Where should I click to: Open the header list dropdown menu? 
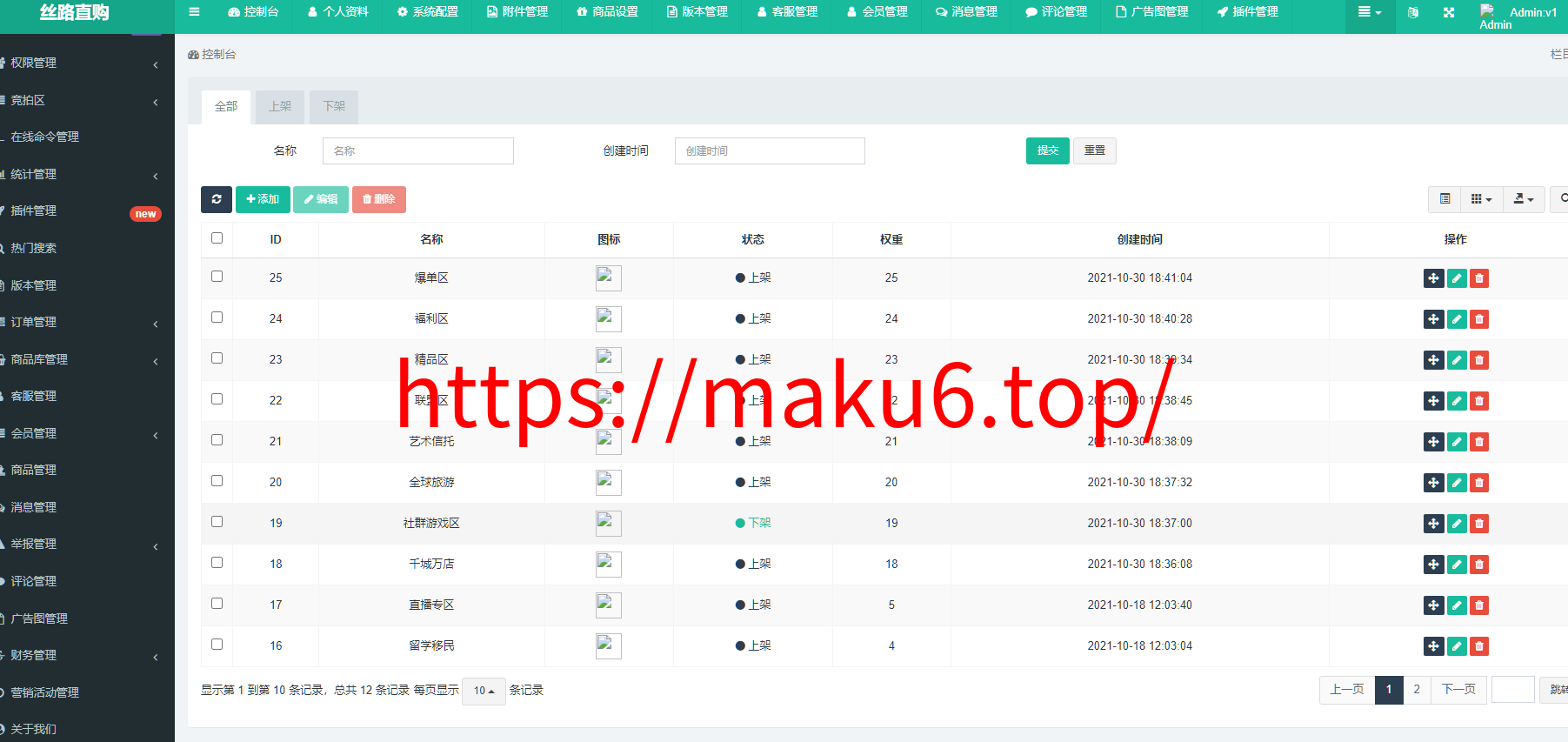[x=1370, y=13]
